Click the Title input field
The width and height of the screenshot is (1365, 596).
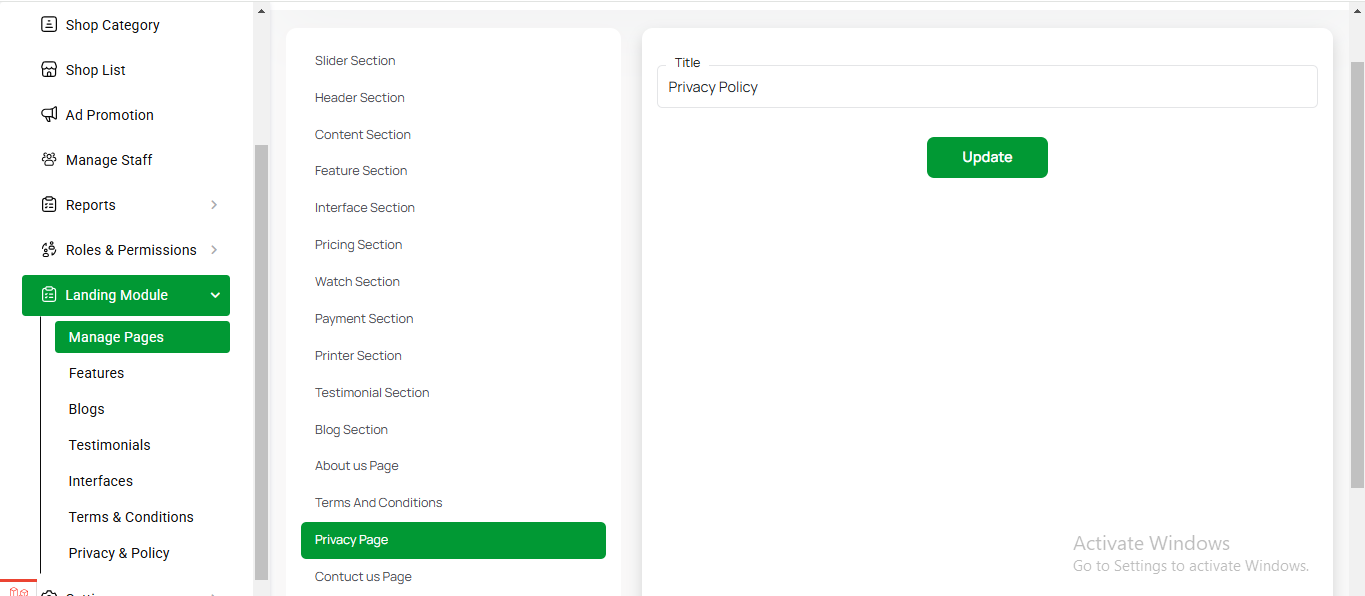[x=986, y=87]
